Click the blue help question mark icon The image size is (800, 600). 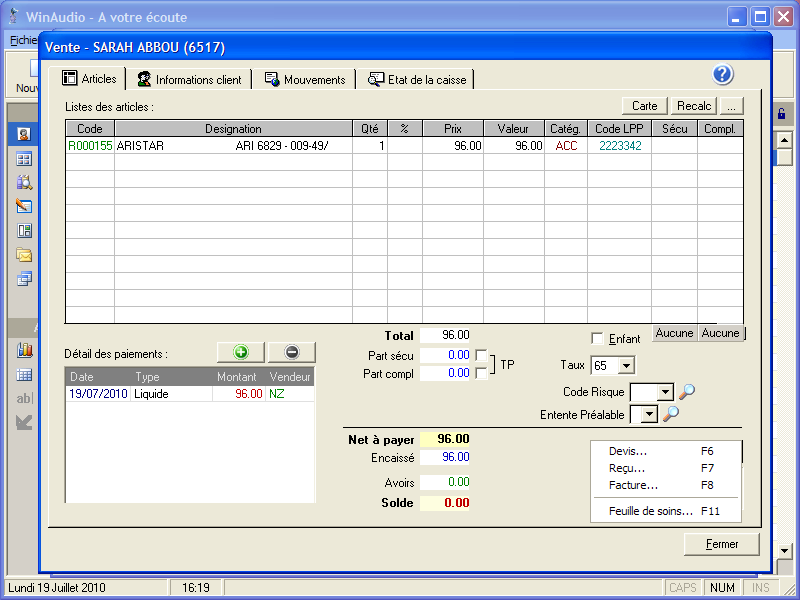723,75
